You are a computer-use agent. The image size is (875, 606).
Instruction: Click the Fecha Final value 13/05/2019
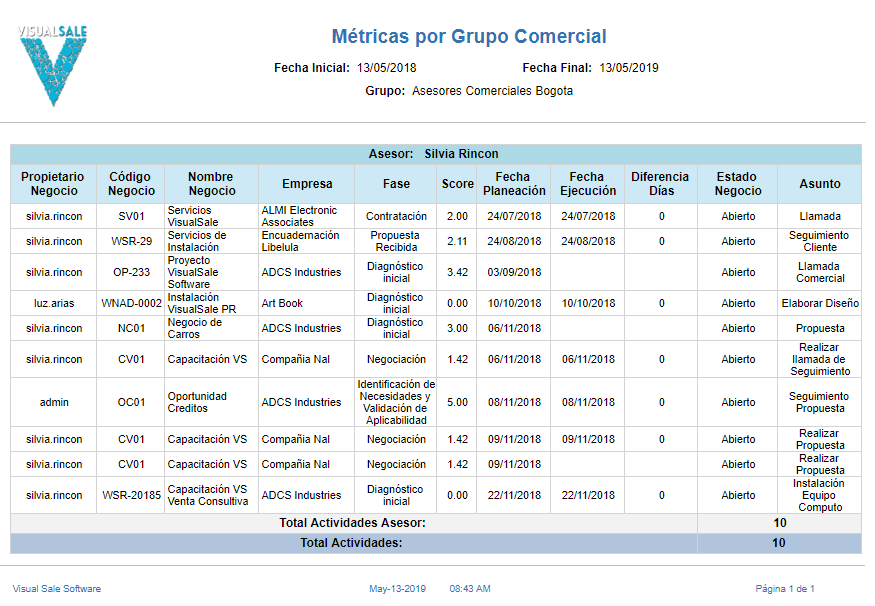(629, 68)
